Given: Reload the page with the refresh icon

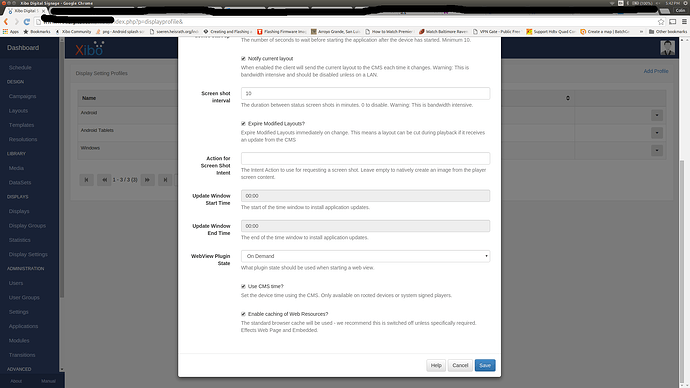Looking at the screenshot, I should (27, 22).
